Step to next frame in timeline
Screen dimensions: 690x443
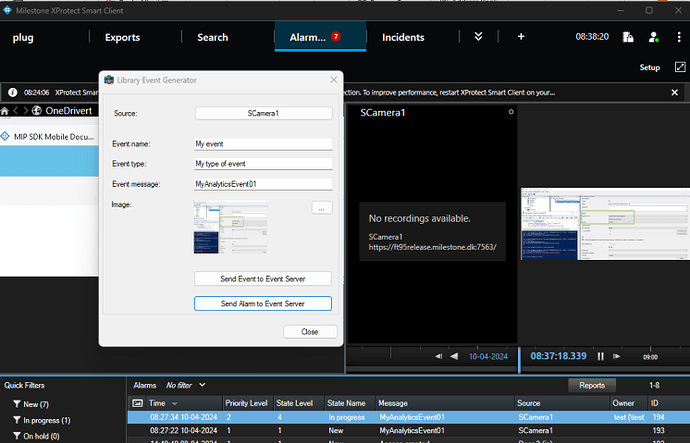(x=617, y=356)
